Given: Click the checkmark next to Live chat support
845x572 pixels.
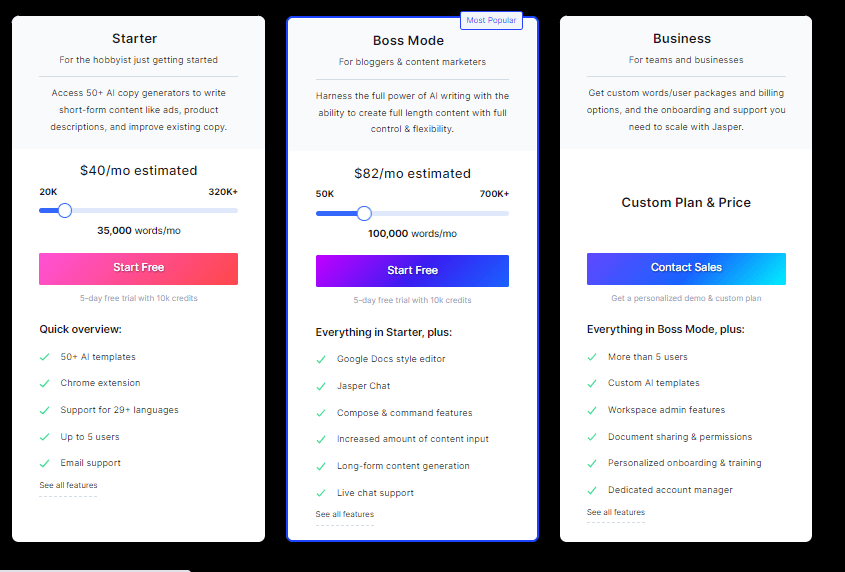Looking at the screenshot, I should point(321,493).
